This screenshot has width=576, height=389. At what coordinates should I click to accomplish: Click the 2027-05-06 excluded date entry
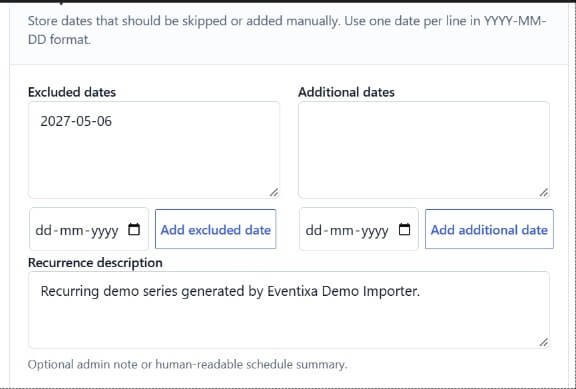(x=76, y=121)
